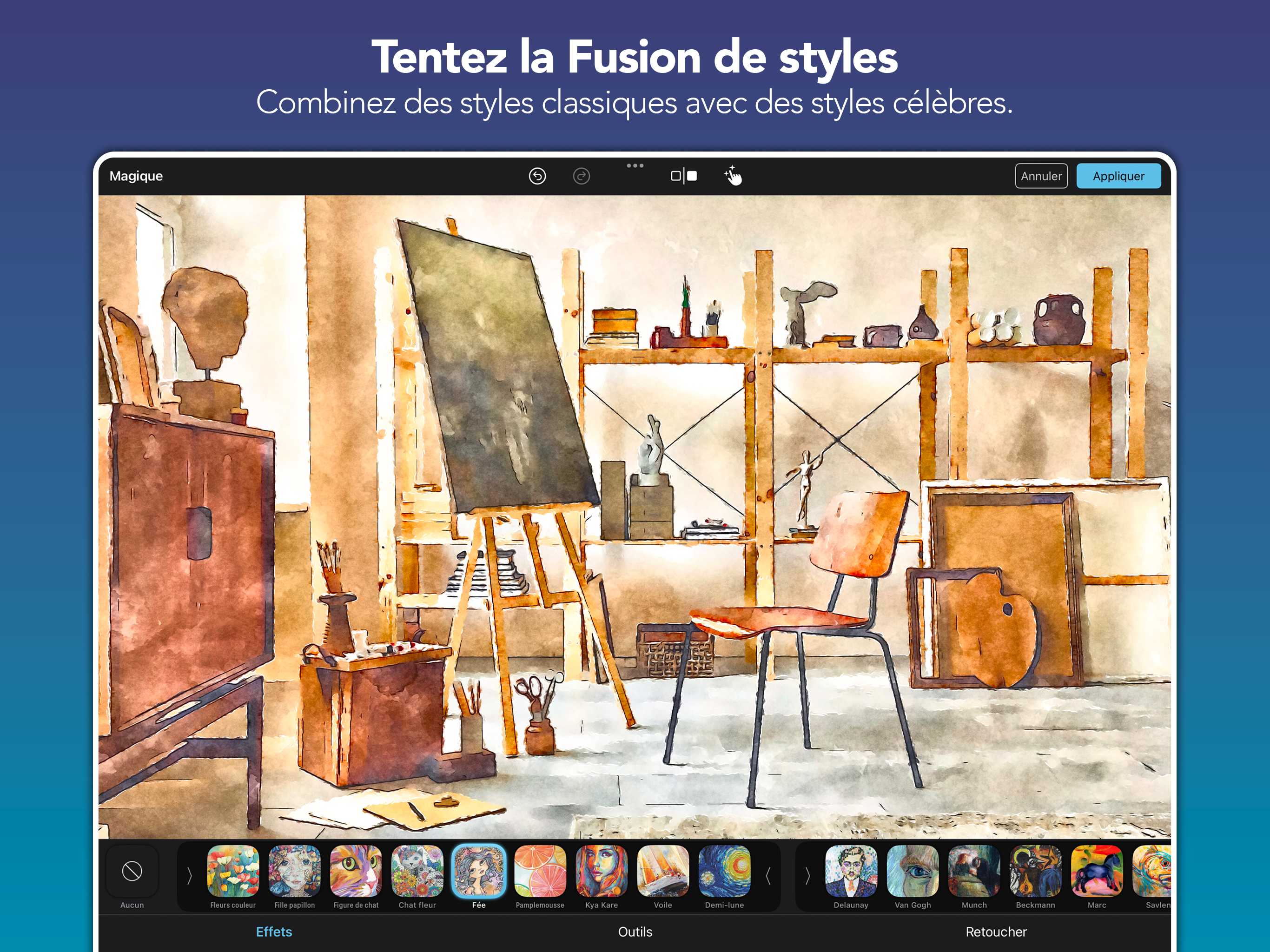Go to the Retoucher tab

tap(996, 932)
